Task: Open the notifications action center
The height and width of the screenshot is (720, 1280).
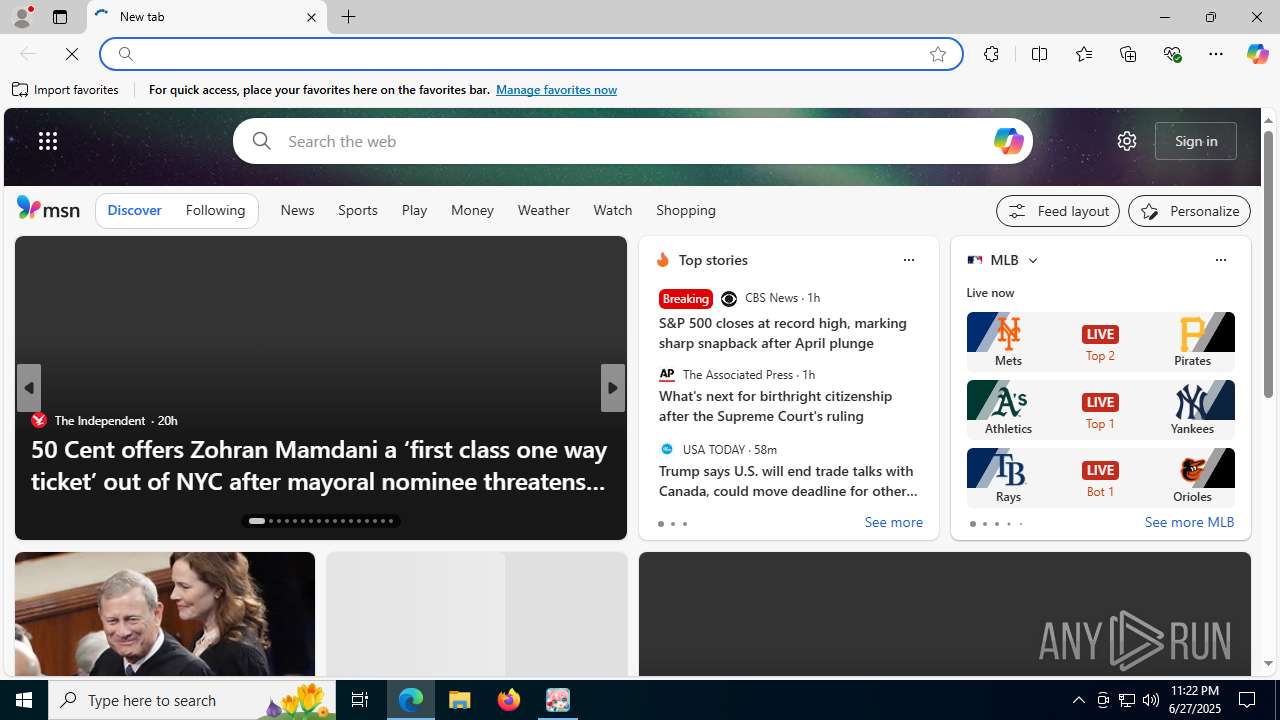Action: 1248,700
